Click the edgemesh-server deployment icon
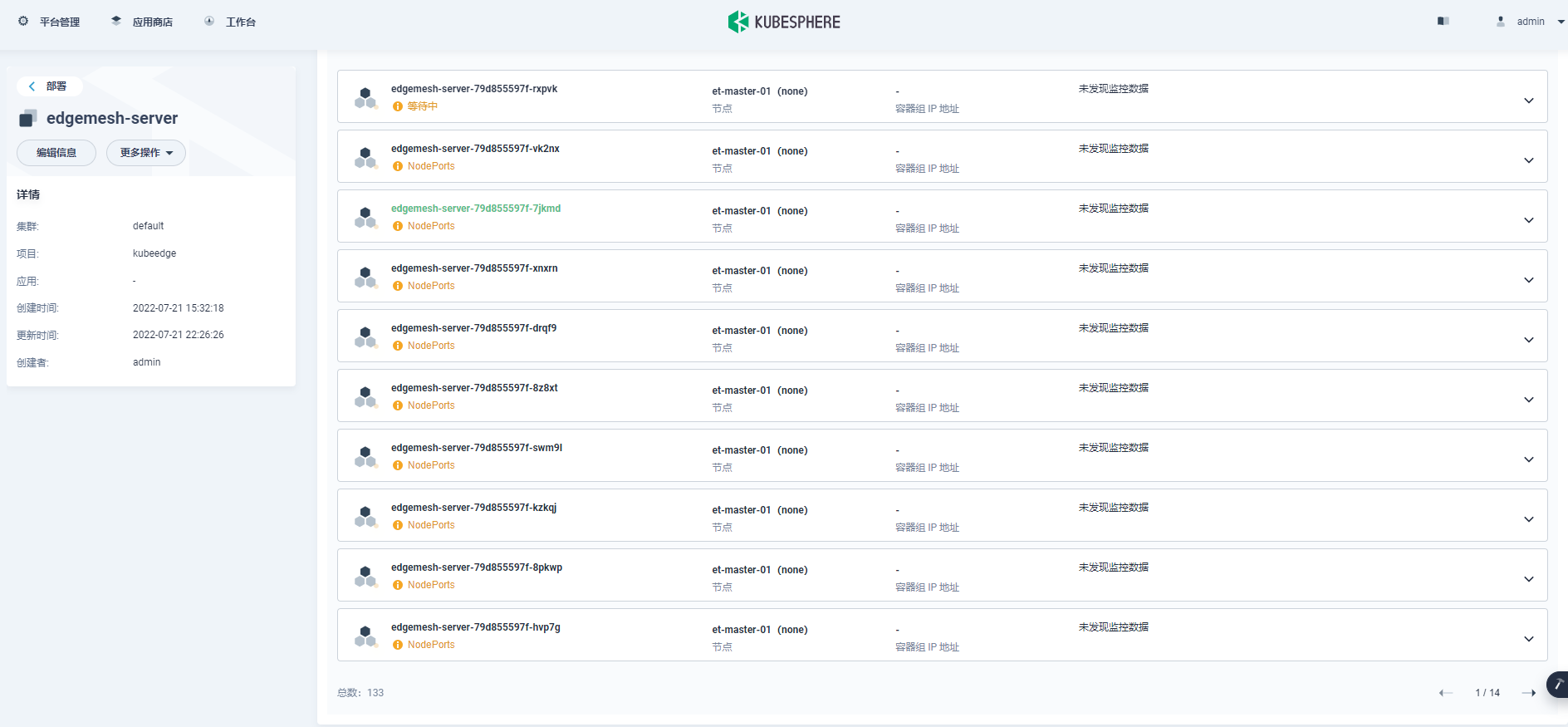The height and width of the screenshot is (727, 1568). tap(28, 119)
